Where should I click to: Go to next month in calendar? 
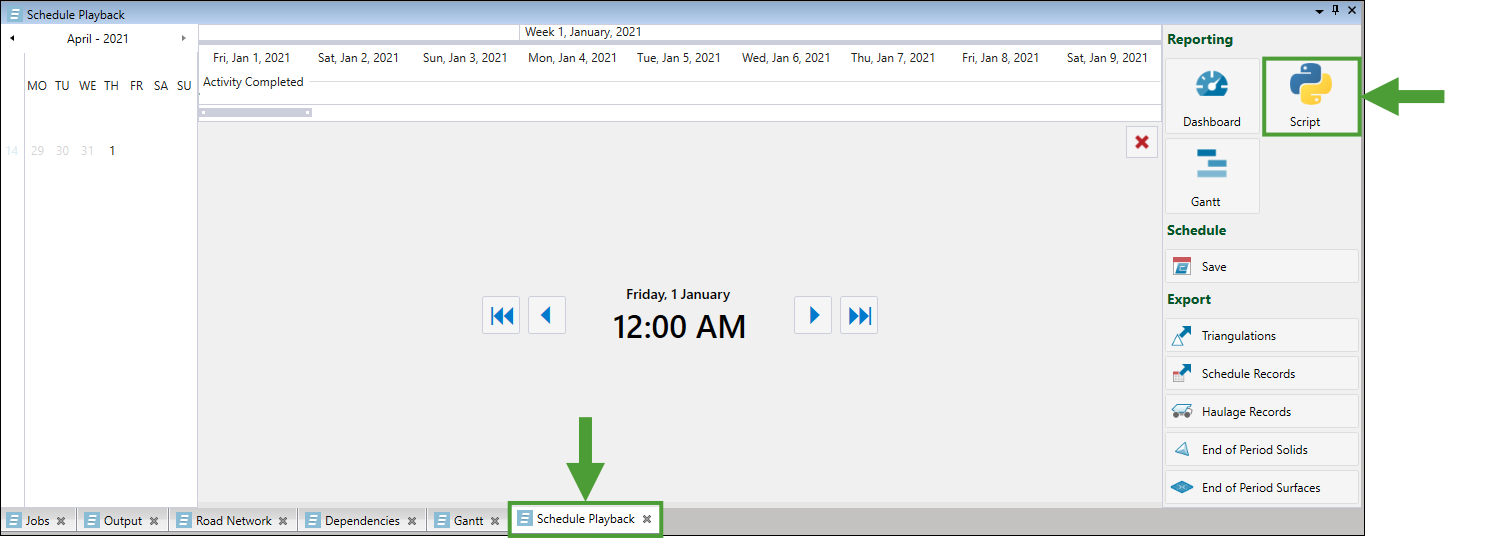point(184,39)
